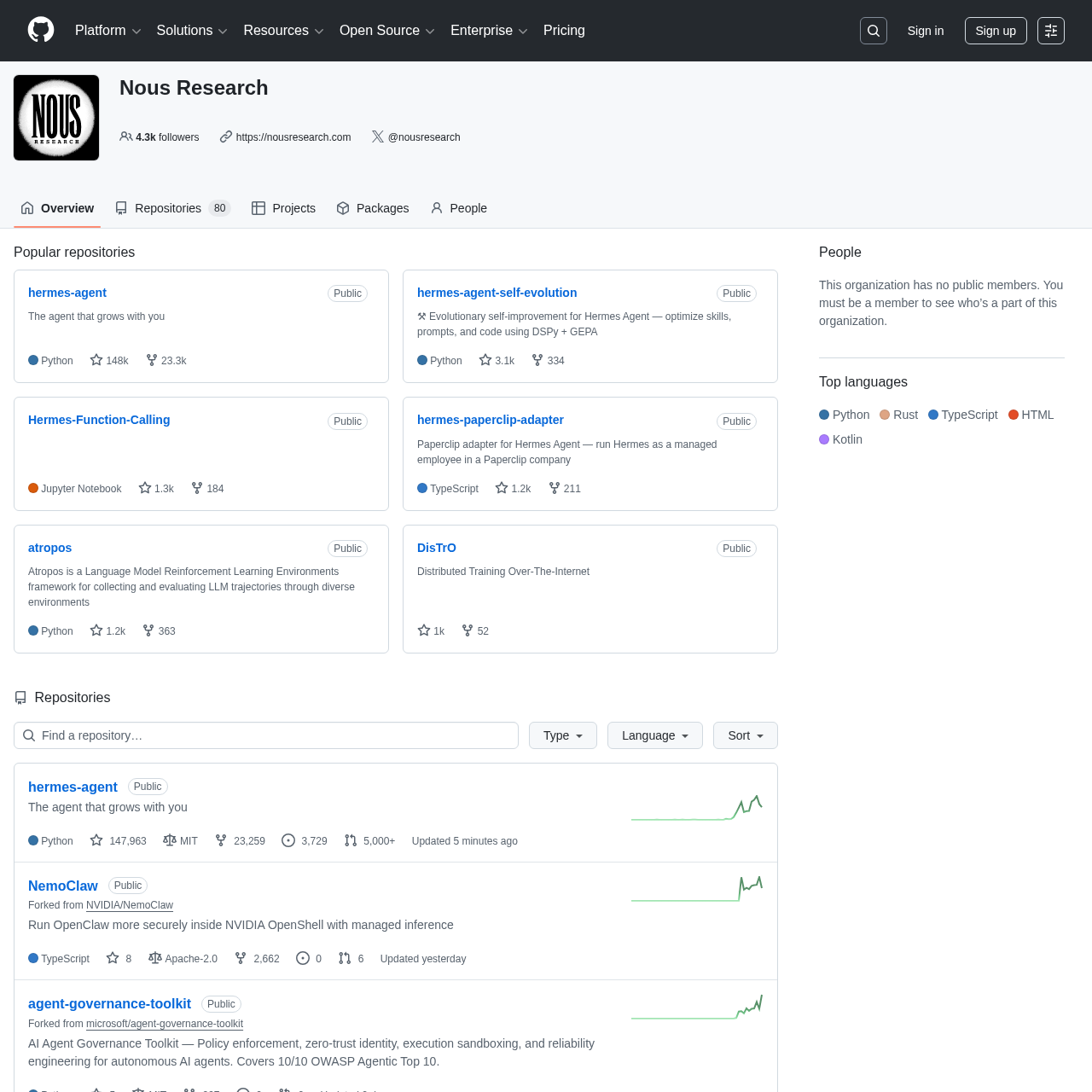Click star count 1.2k on atropos card
Viewport: 1092px width, 1092px height.
107,630
